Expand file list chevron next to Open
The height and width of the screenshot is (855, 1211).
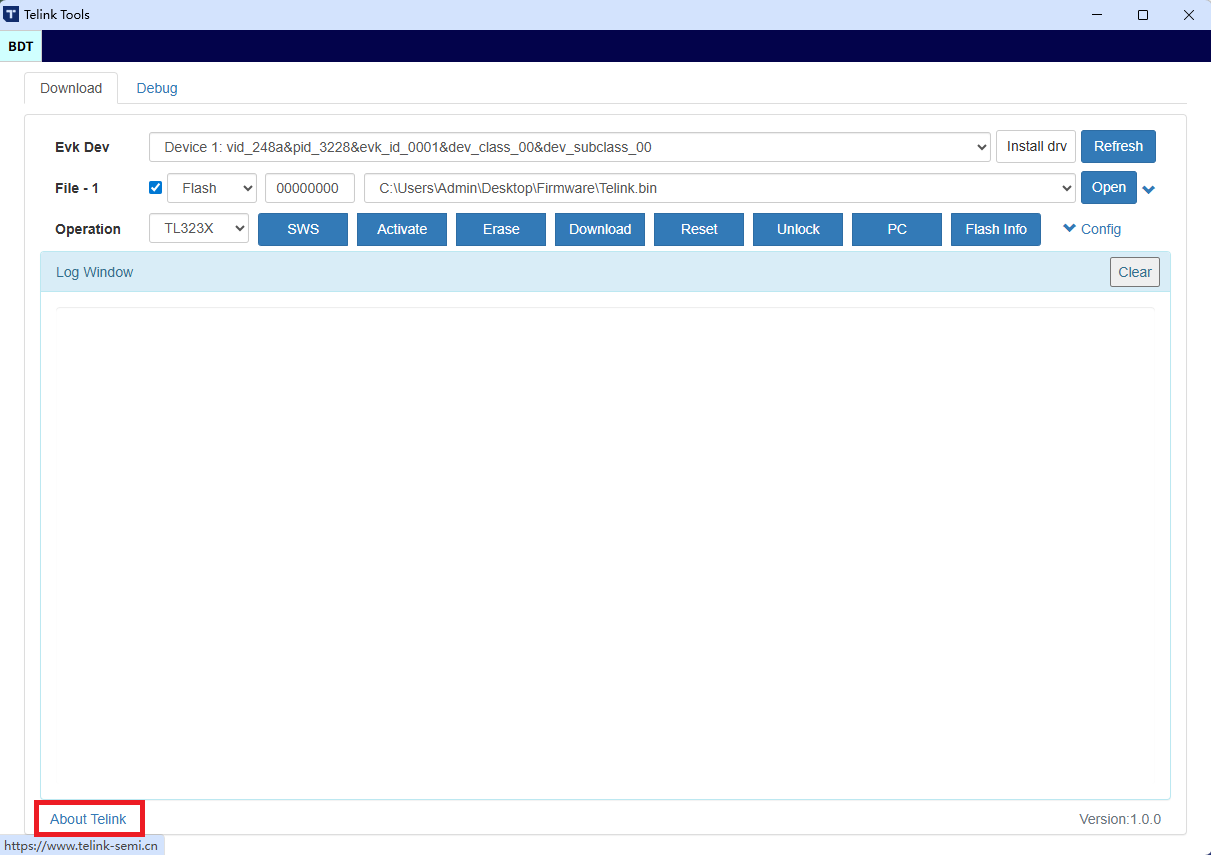[x=1149, y=190]
